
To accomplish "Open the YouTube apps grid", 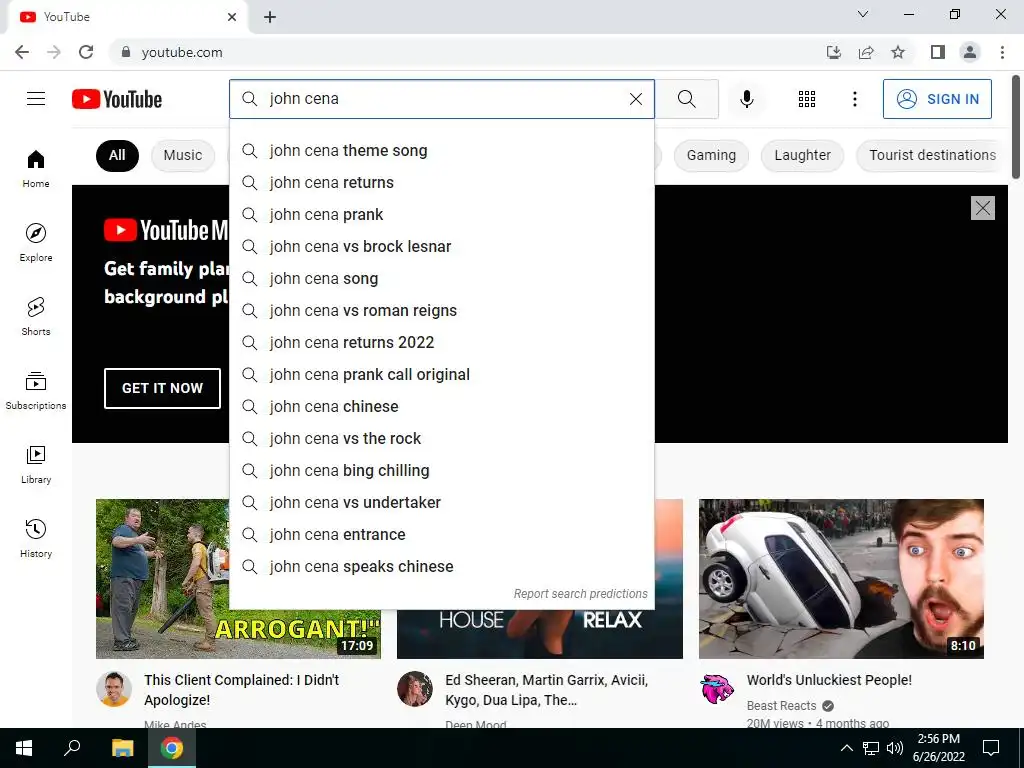I will [x=807, y=99].
